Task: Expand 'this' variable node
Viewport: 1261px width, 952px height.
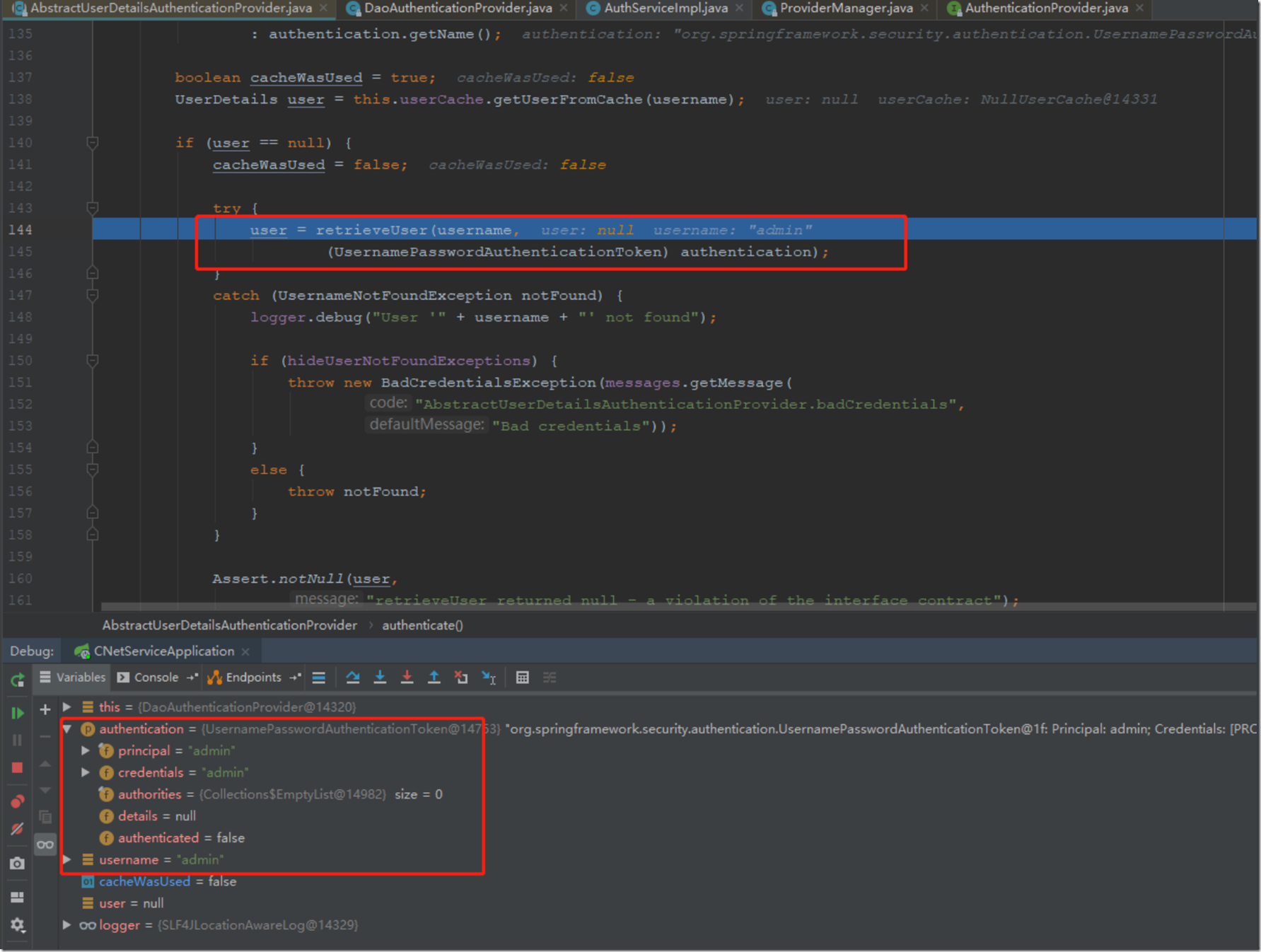Action: click(66, 707)
